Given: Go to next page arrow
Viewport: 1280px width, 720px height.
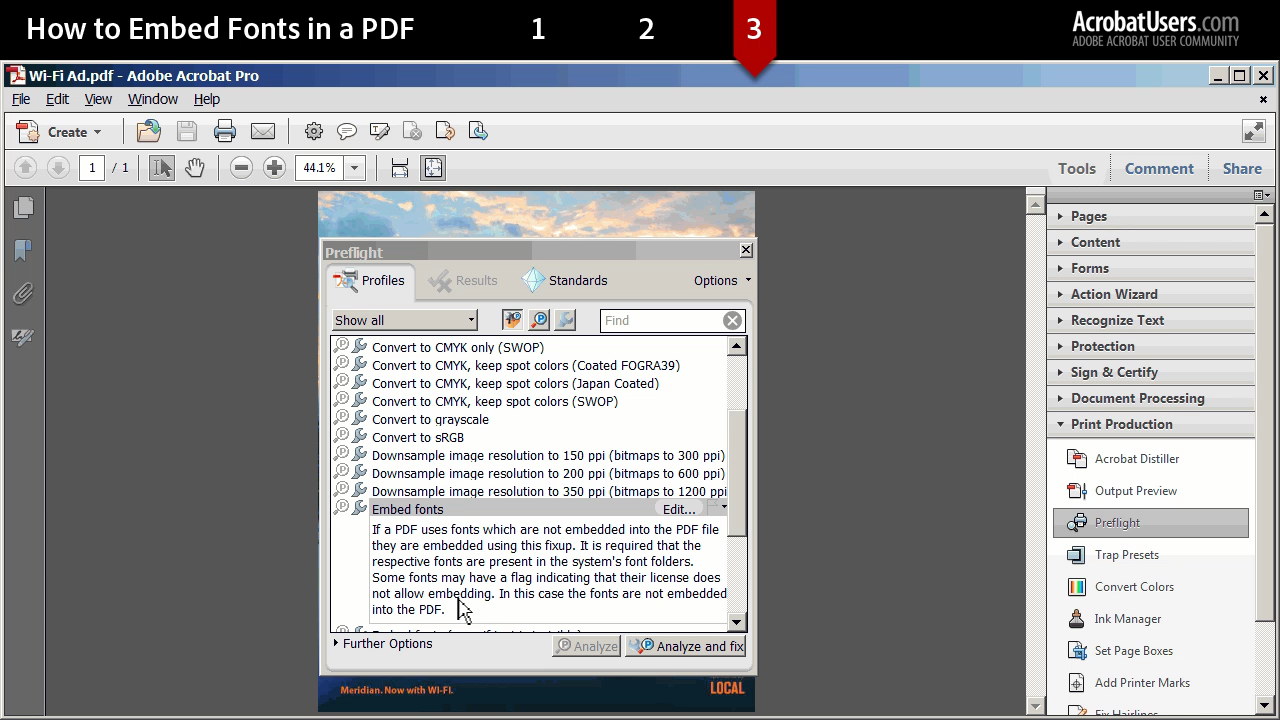Looking at the screenshot, I should [58, 168].
